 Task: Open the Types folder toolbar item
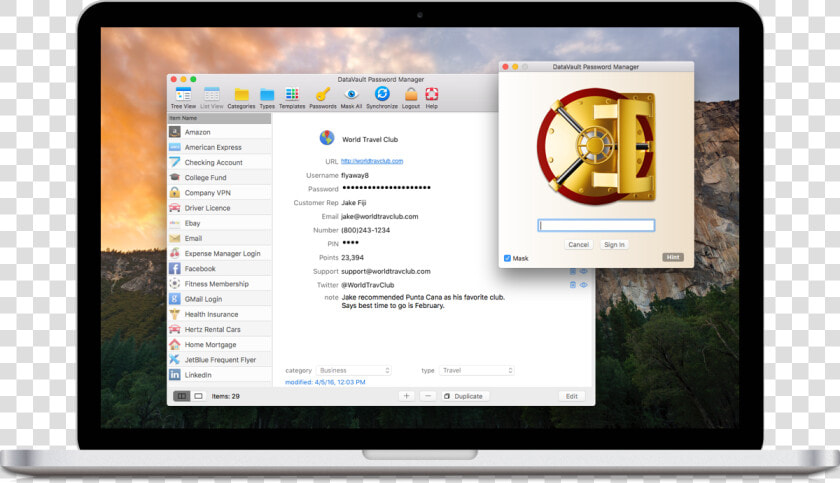[267, 99]
